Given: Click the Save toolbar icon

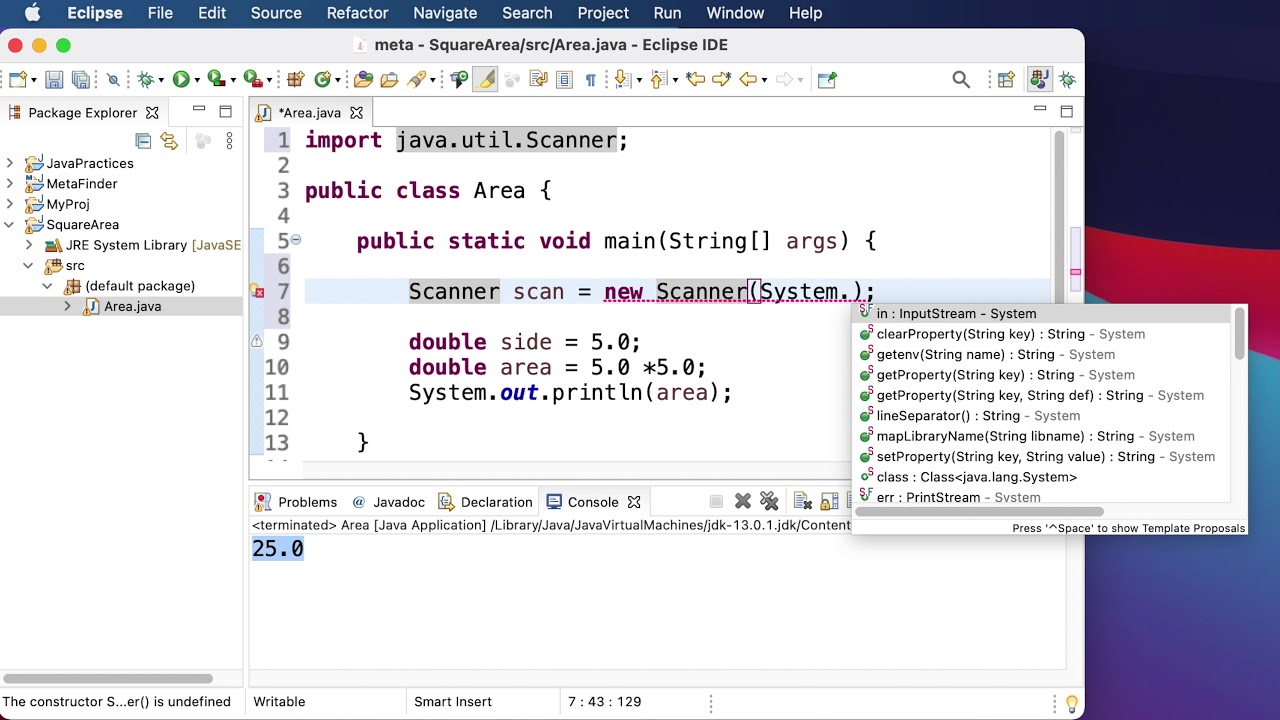Looking at the screenshot, I should [x=54, y=80].
